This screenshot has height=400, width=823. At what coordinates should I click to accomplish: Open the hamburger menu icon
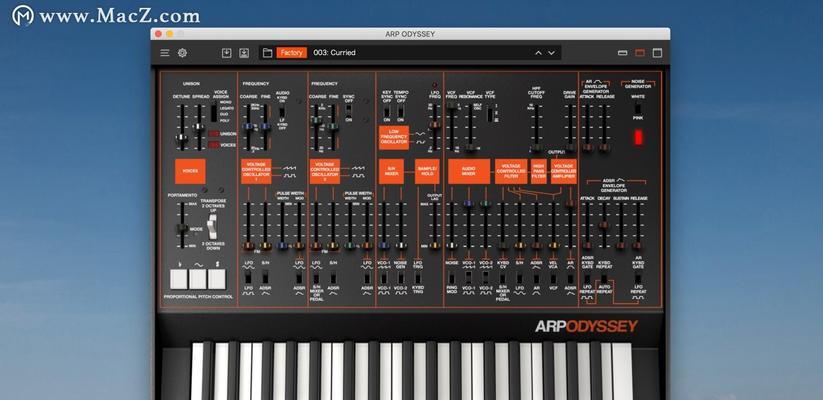coord(165,53)
